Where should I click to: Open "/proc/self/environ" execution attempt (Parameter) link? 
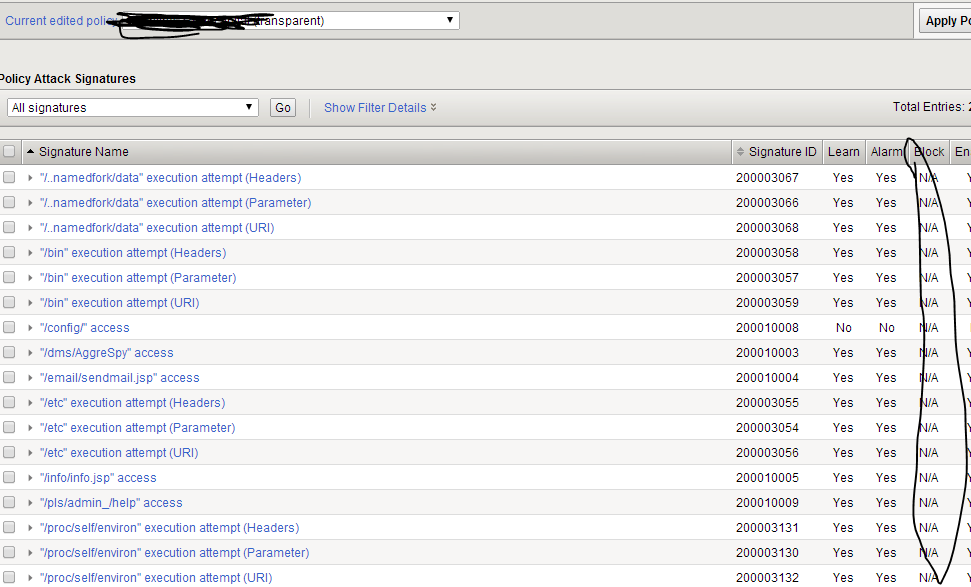tap(175, 553)
